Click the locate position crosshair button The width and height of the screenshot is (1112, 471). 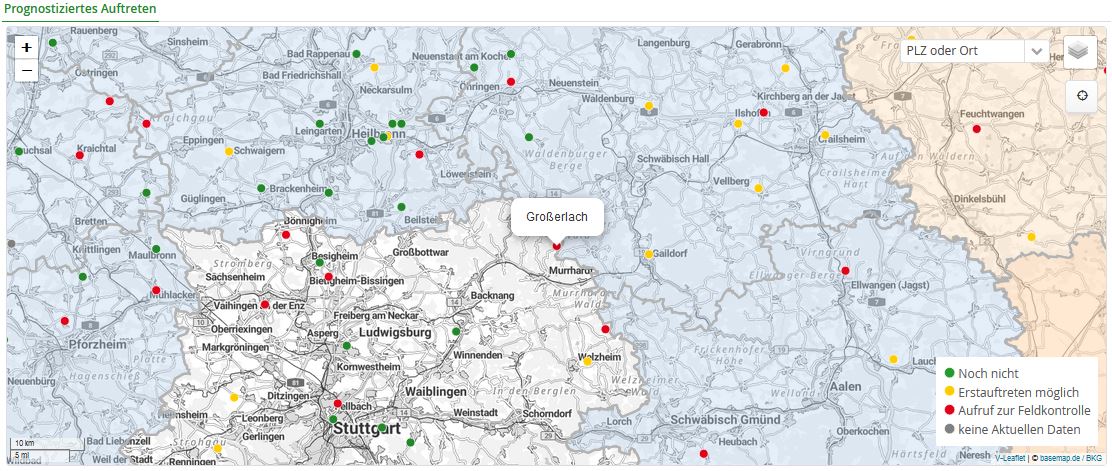[1079, 96]
